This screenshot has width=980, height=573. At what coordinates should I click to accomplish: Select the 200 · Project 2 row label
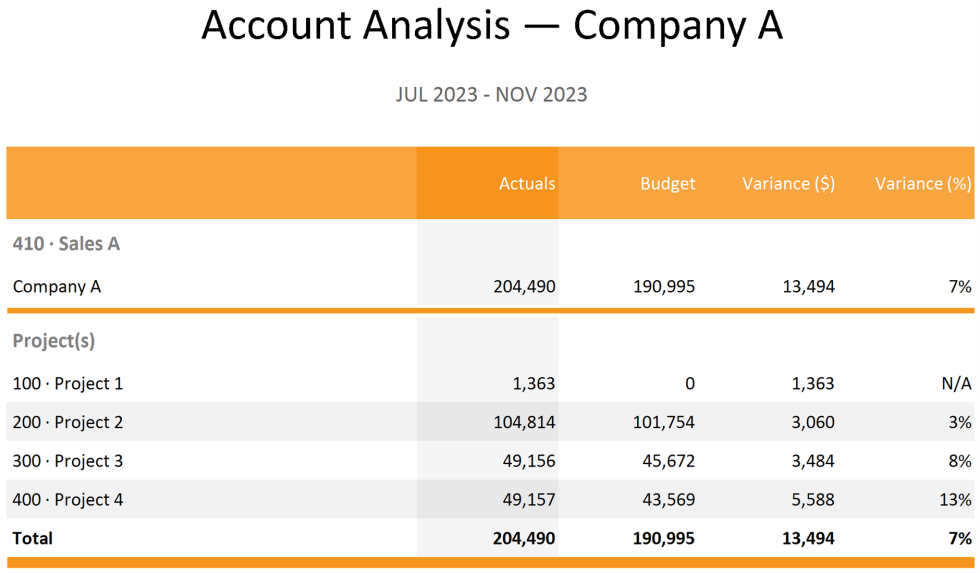point(68,422)
